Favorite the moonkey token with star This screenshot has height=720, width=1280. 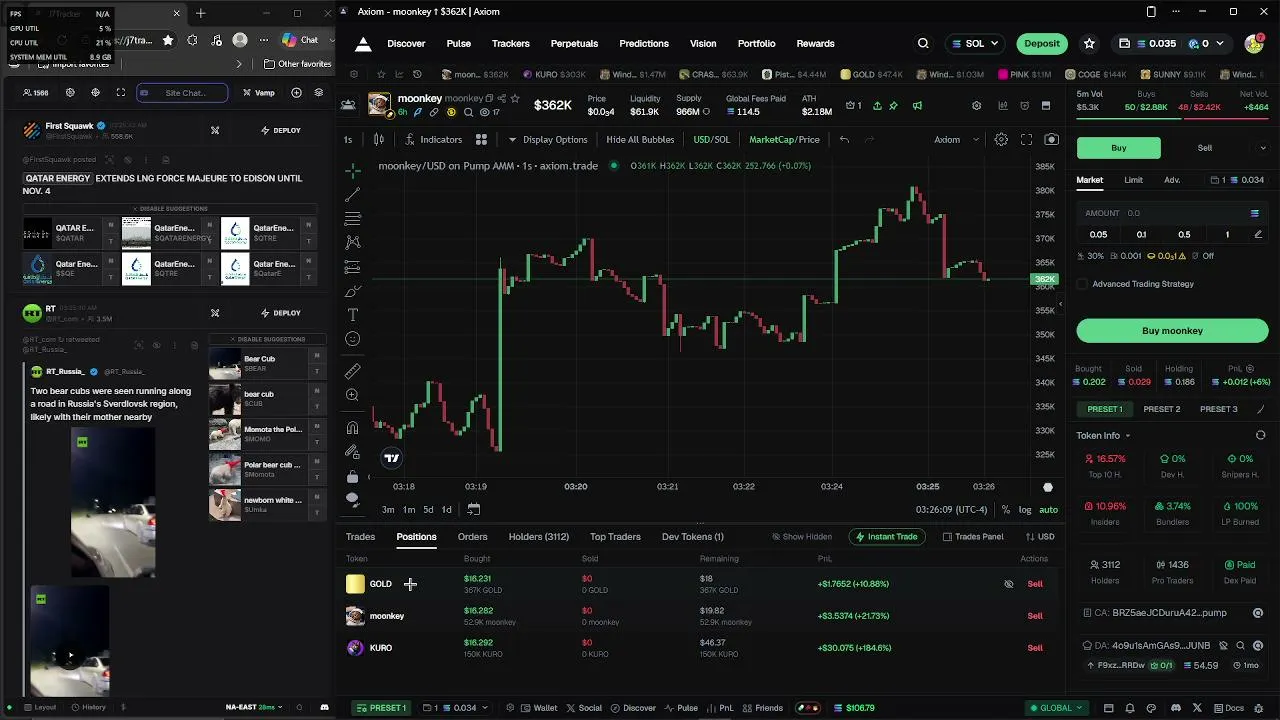515,99
